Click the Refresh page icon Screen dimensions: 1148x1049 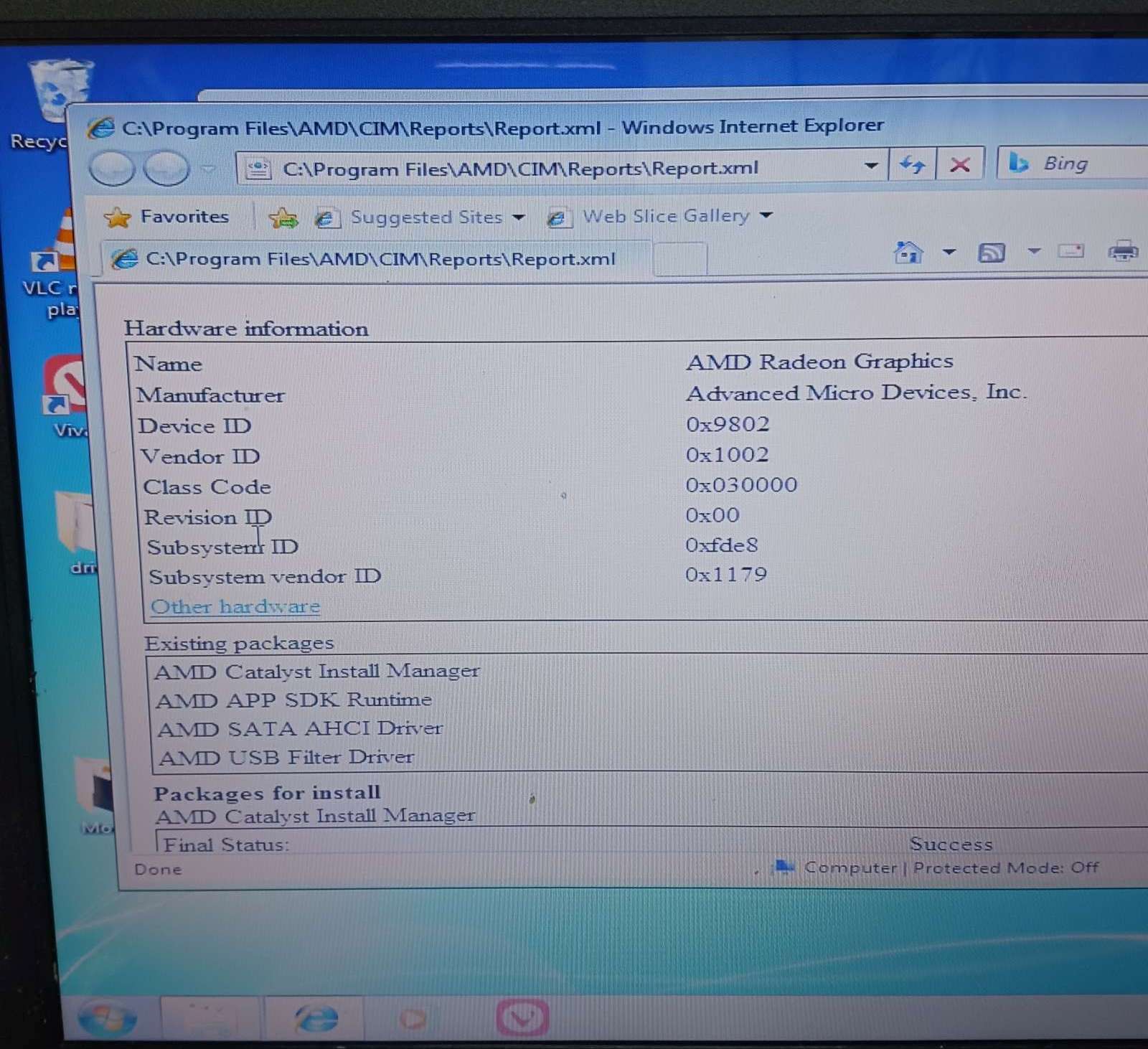click(x=912, y=166)
